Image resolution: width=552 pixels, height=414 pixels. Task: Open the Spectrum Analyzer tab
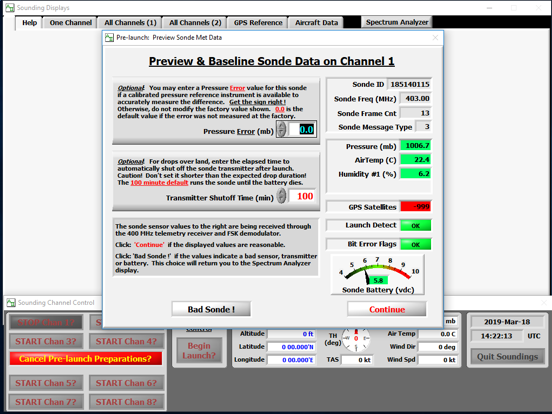[397, 22]
